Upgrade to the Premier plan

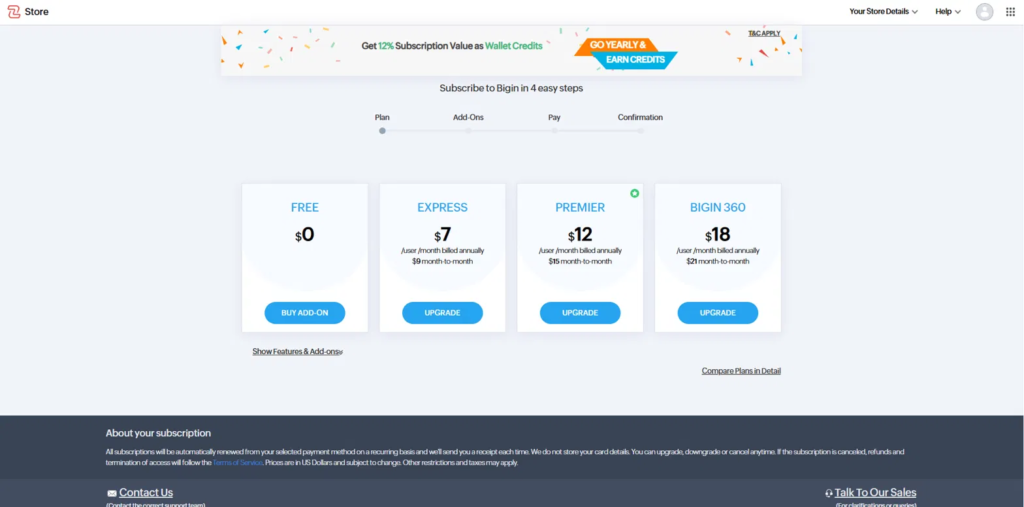click(580, 313)
